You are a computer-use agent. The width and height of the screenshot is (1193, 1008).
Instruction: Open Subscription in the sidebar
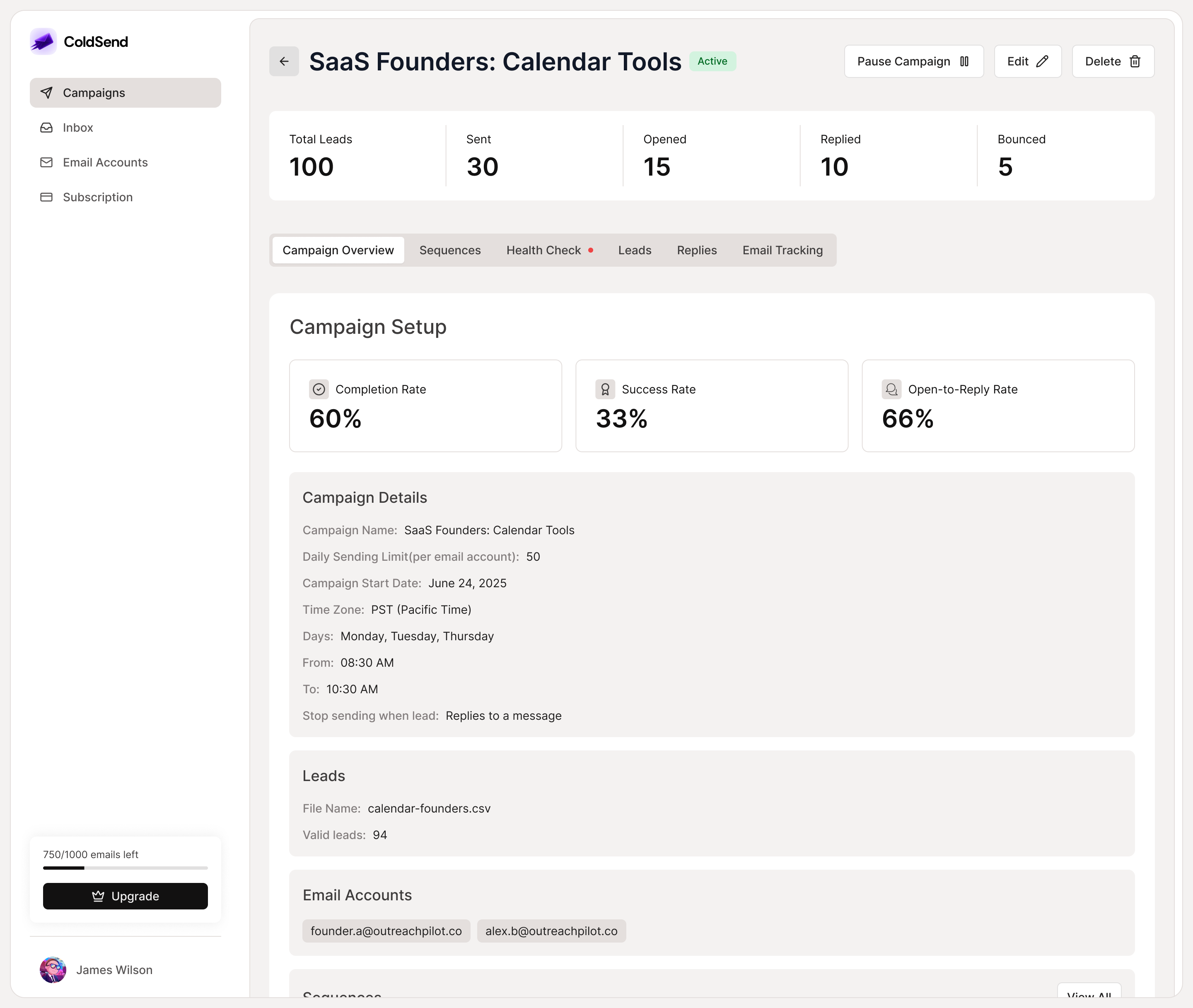click(x=125, y=197)
